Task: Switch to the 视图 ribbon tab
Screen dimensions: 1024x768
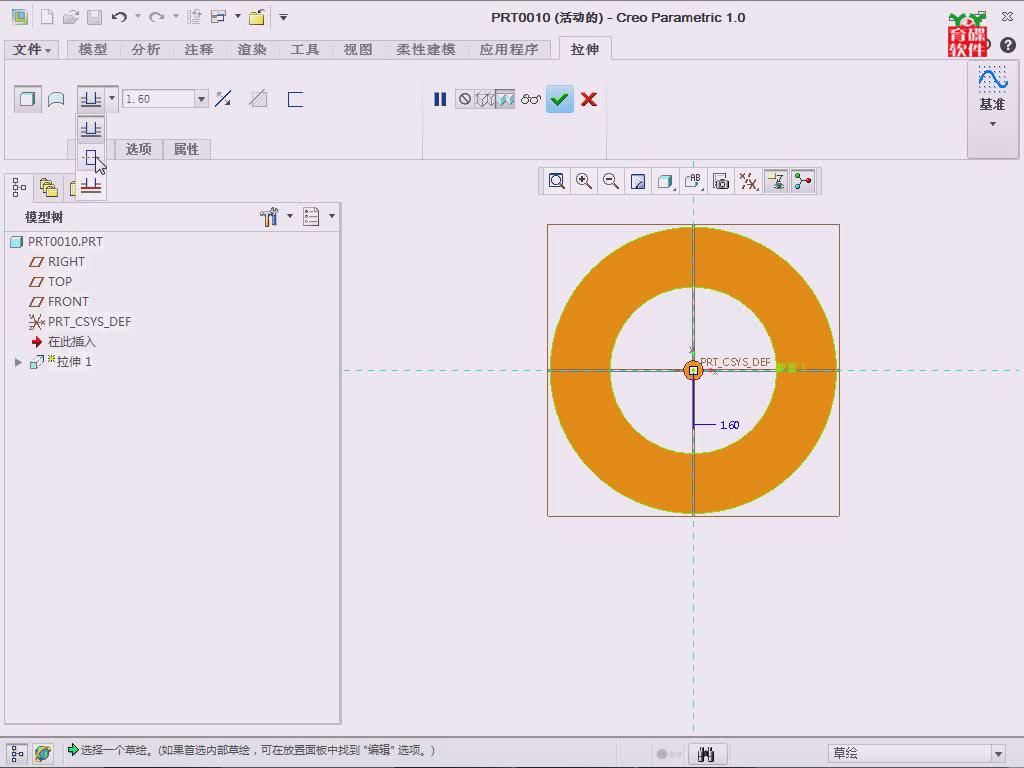Action: pos(358,50)
